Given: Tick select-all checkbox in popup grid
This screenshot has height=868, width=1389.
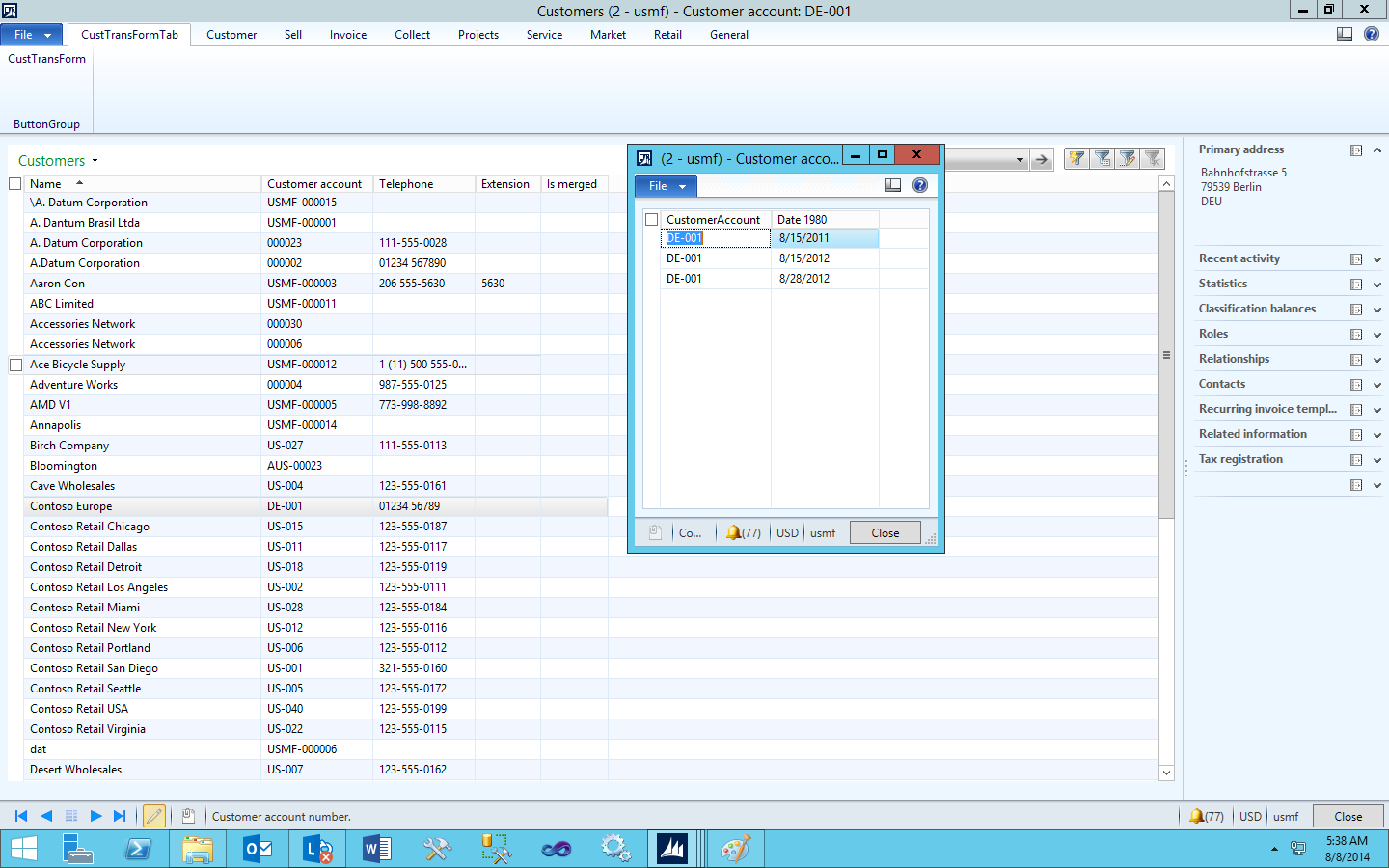Looking at the screenshot, I should (652, 220).
